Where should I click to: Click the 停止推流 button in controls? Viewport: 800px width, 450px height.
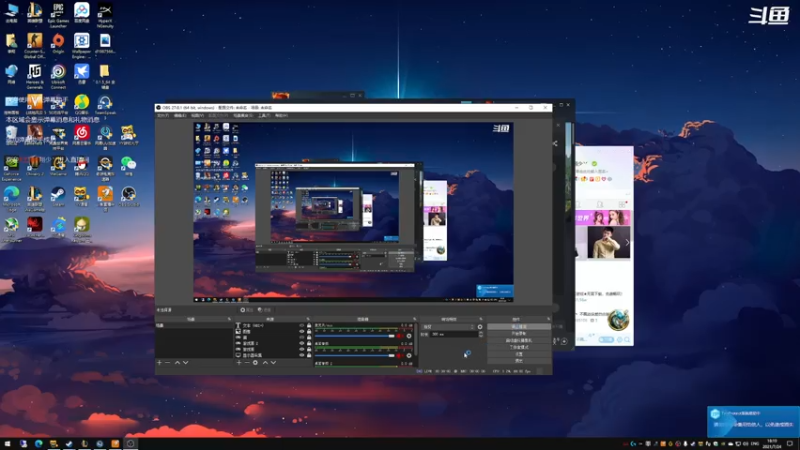point(518,327)
